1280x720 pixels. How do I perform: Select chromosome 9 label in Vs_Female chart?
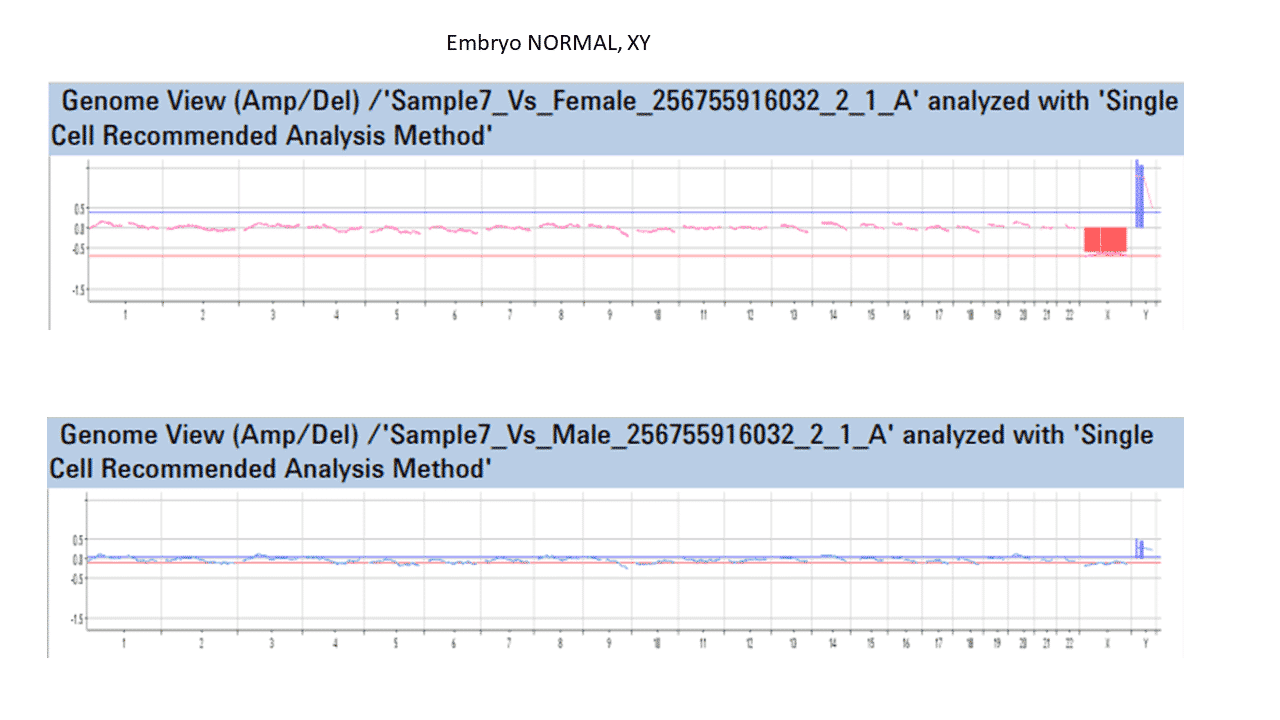tap(609, 315)
